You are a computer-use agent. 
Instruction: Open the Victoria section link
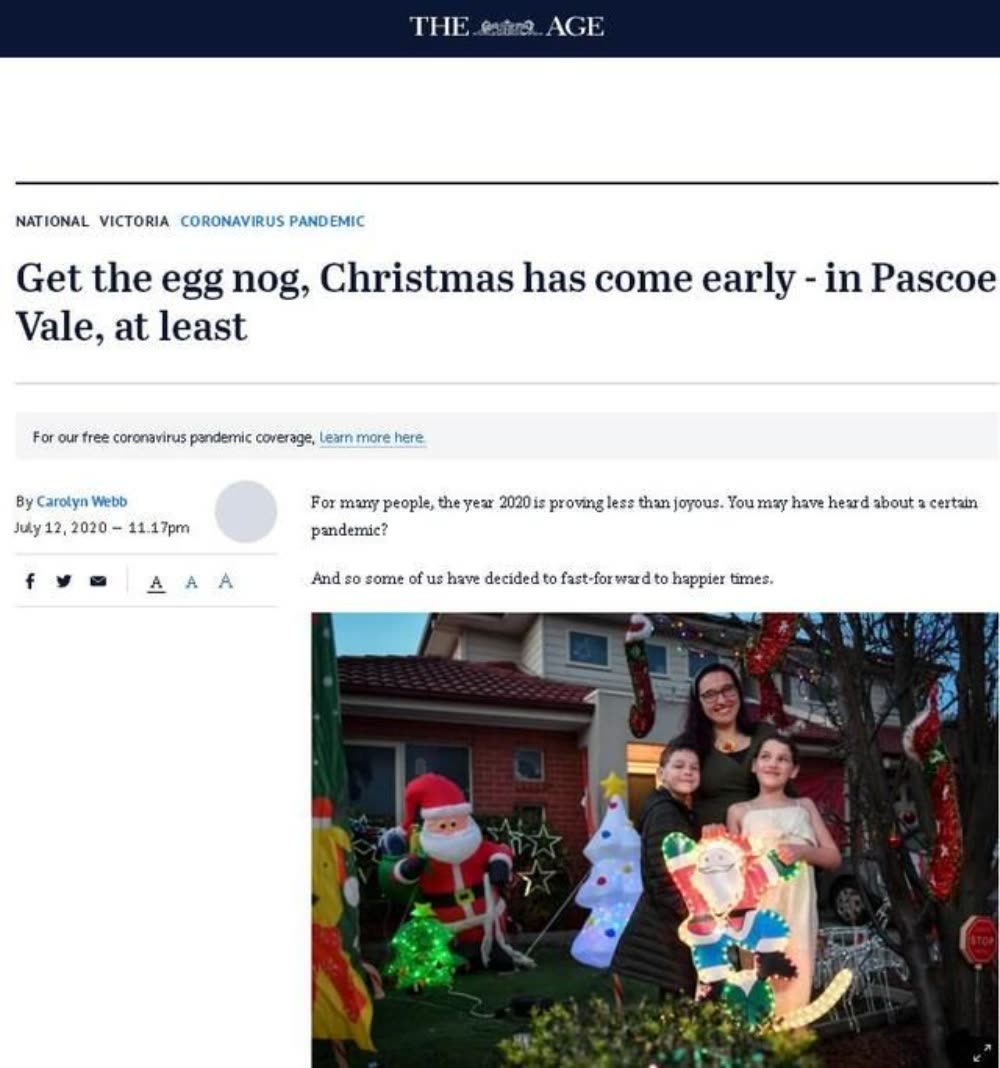coord(134,221)
